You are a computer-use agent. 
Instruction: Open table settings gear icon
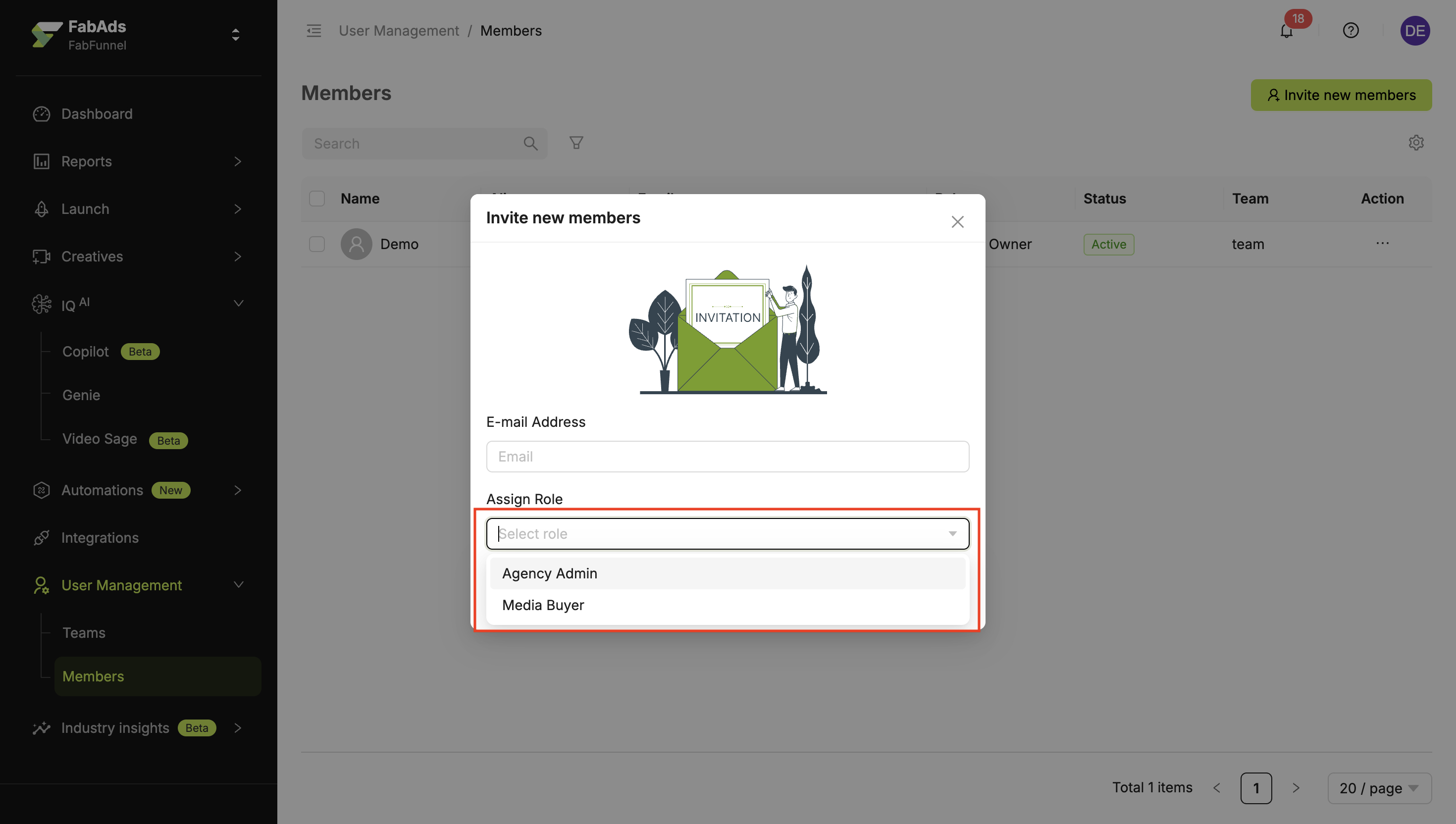[1416, 143]
